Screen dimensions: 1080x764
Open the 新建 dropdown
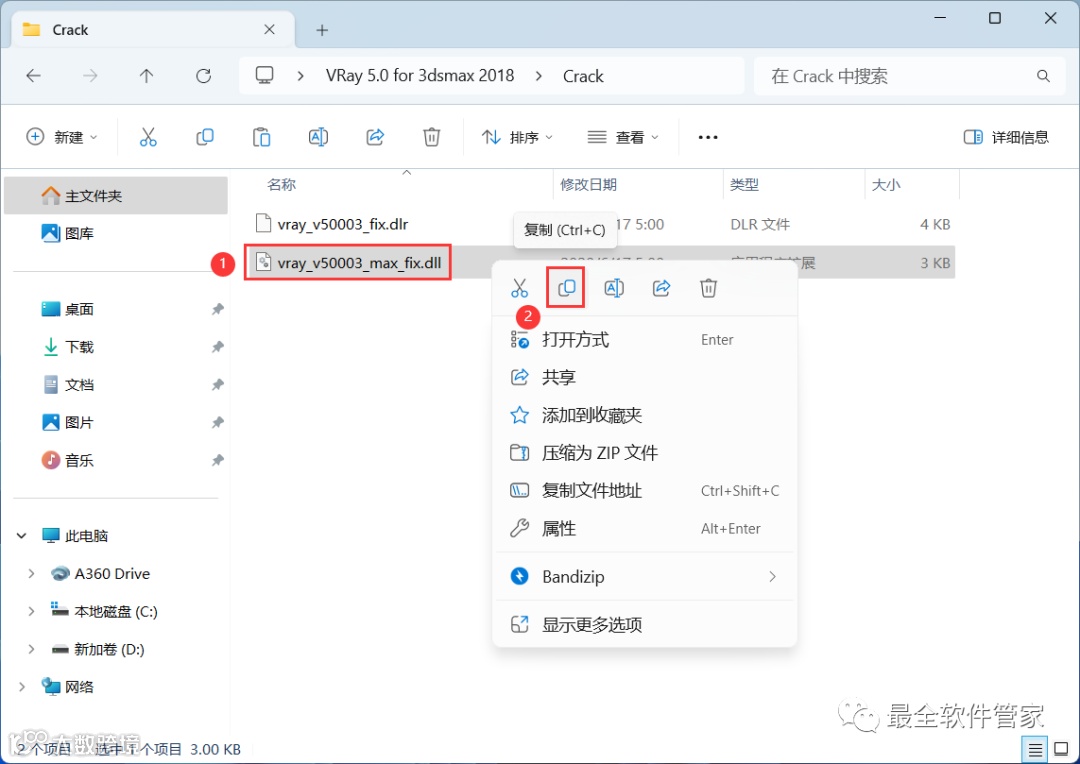[x=61, y=137]
